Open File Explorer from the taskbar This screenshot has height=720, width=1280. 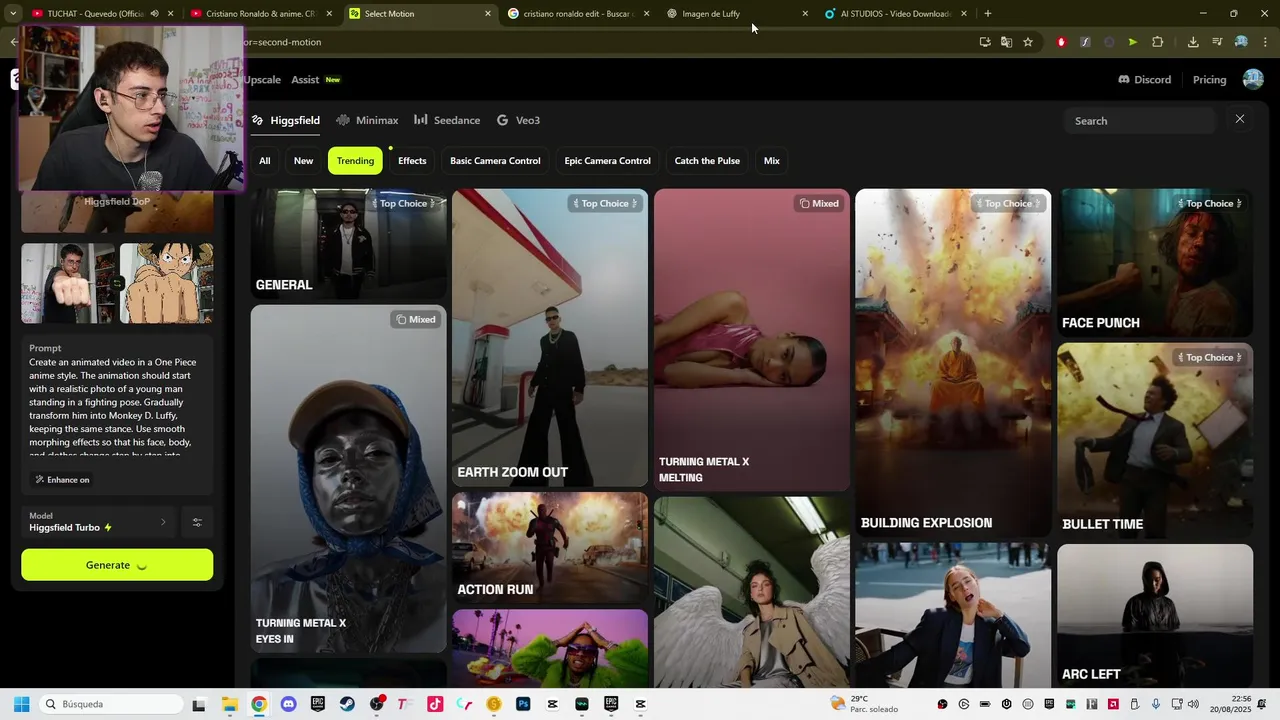point(229,704)
